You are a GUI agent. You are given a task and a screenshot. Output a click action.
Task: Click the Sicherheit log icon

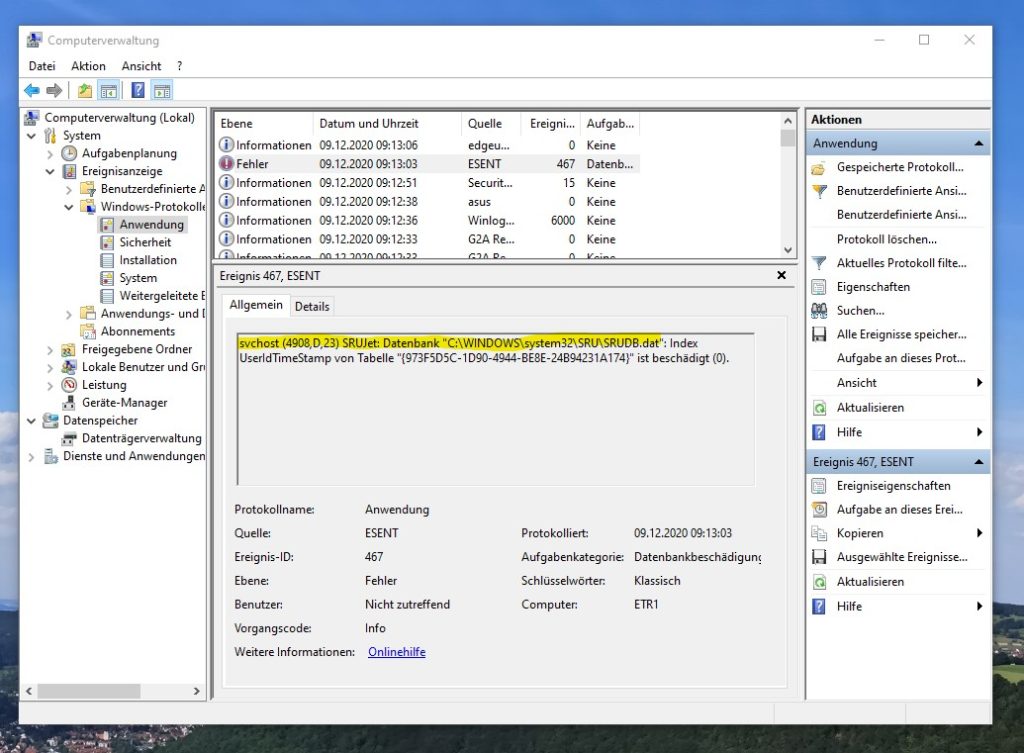click(x=107, y=242)
